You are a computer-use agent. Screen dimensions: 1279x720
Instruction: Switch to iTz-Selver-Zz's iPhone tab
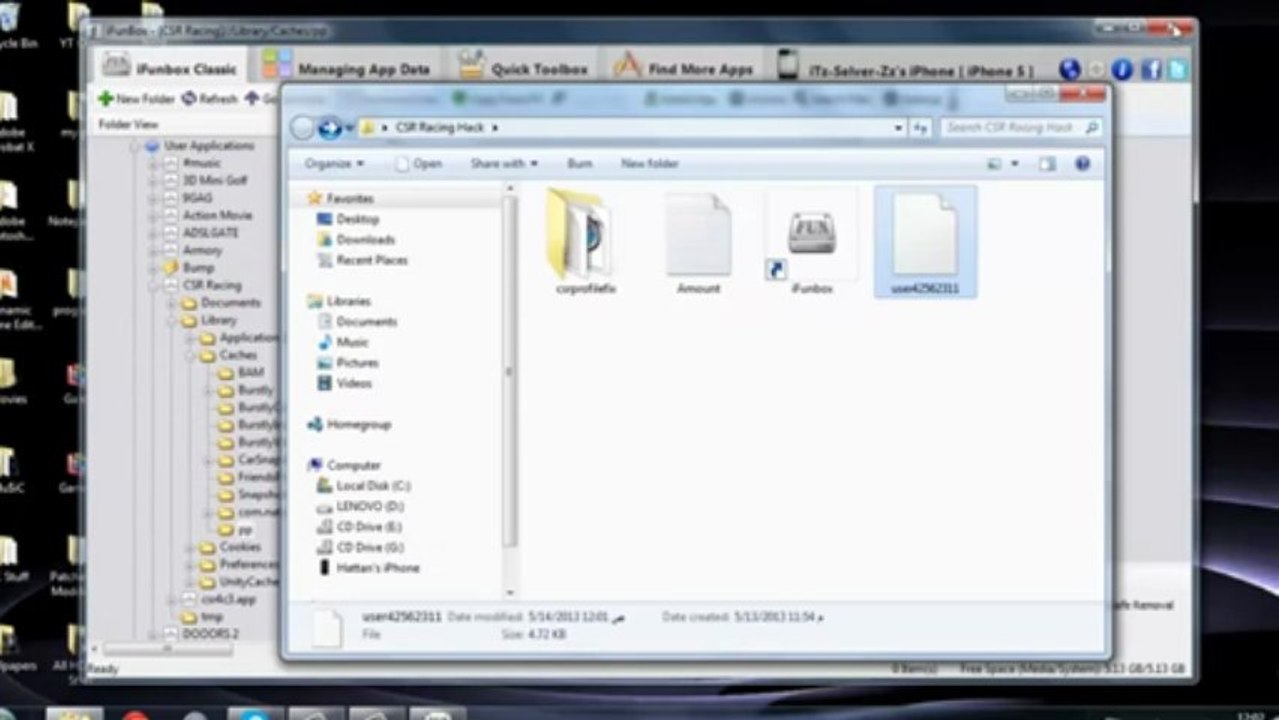(x=905, y=68)
